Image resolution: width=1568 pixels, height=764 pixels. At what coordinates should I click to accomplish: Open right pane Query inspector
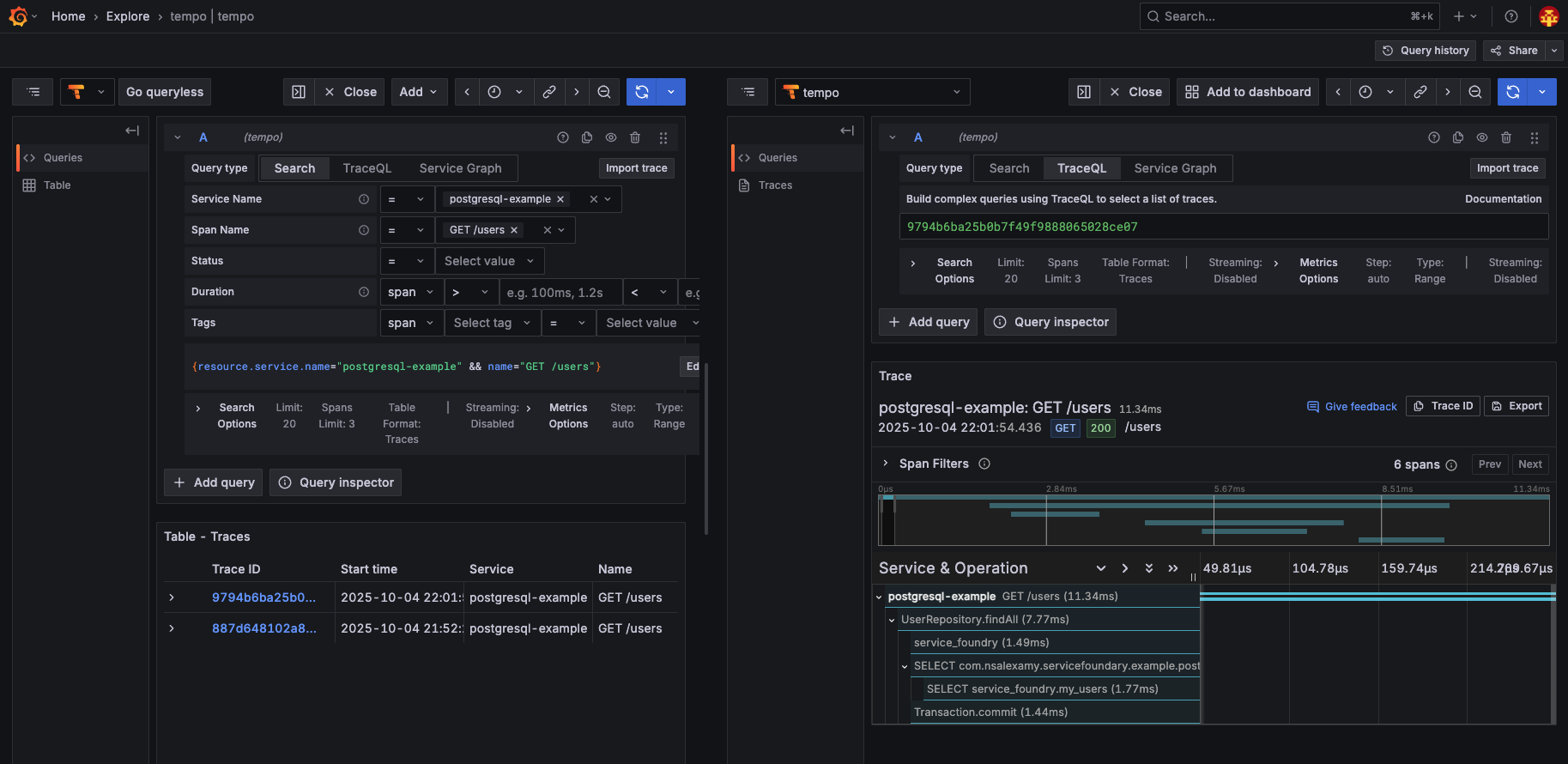point(1050,322)
